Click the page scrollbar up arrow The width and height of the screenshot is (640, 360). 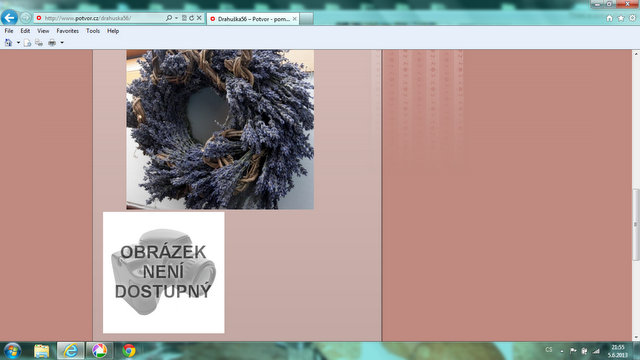tap(636, 53)
